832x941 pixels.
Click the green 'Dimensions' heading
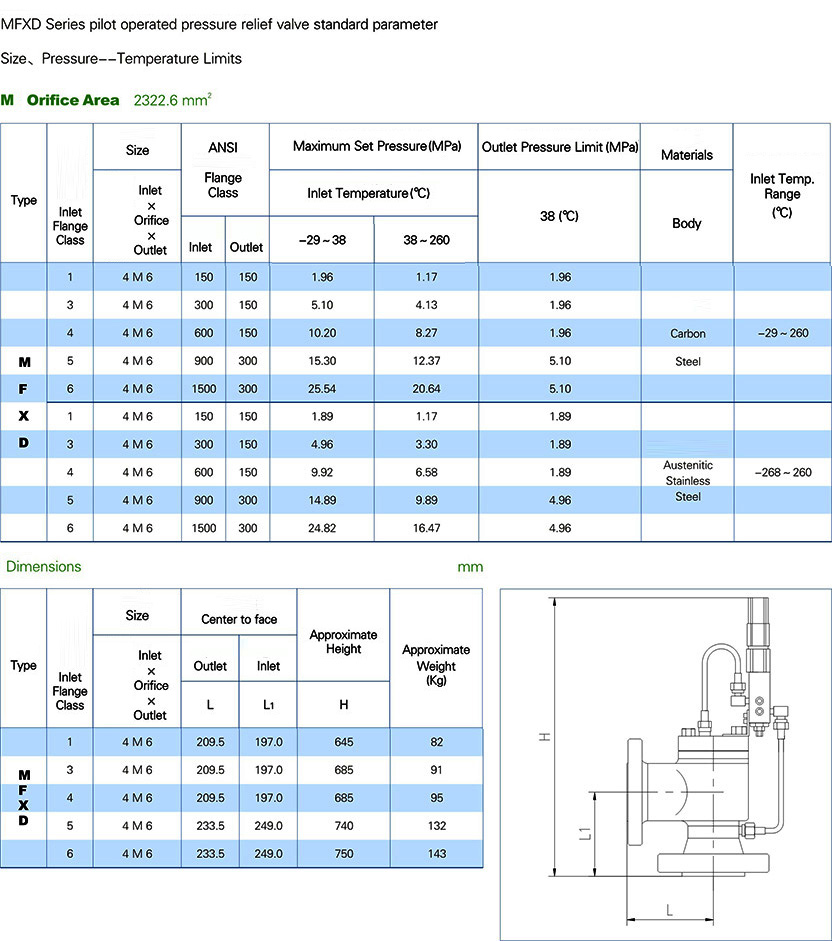(43, 567)
